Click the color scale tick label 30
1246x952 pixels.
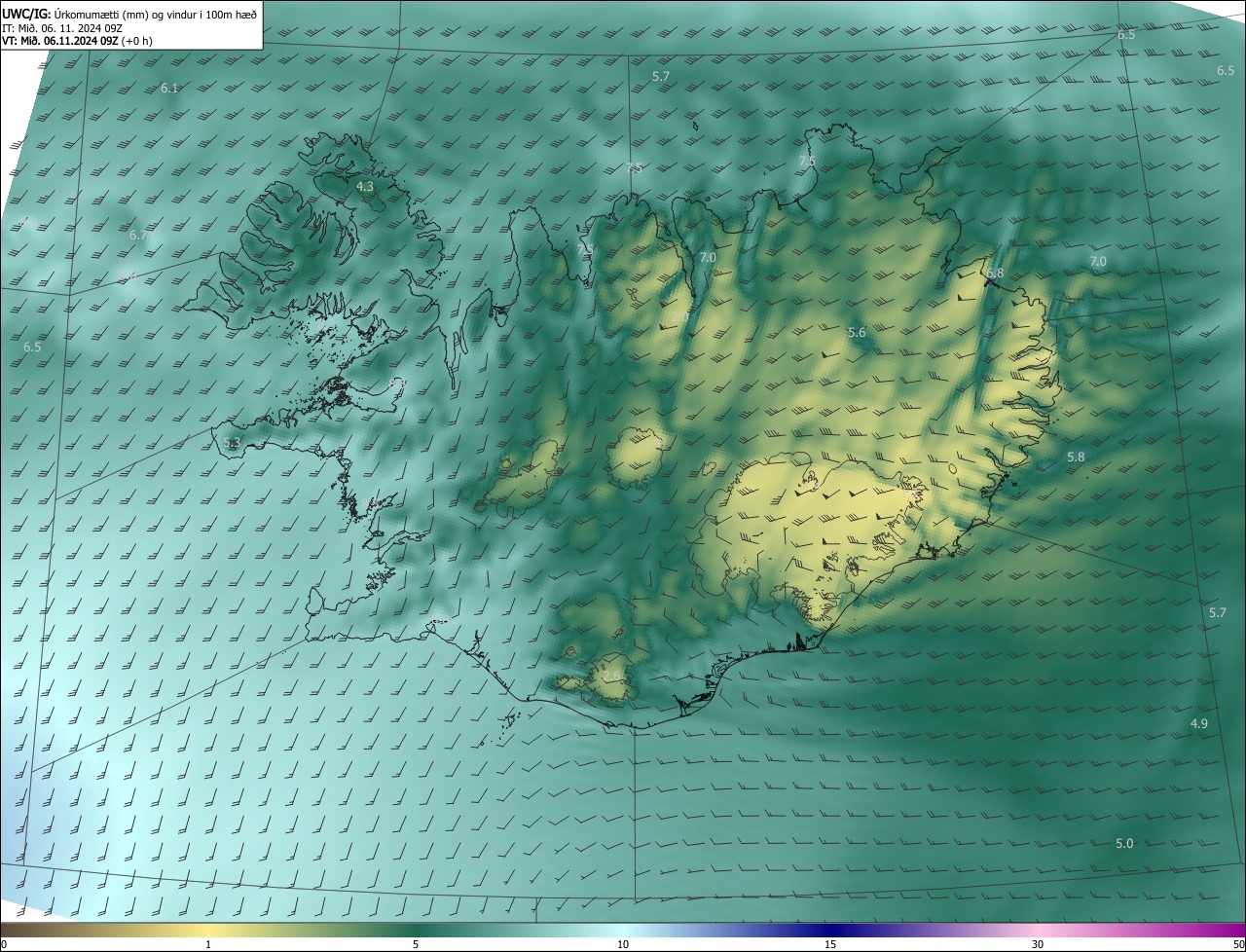[x=1038, y=945]
